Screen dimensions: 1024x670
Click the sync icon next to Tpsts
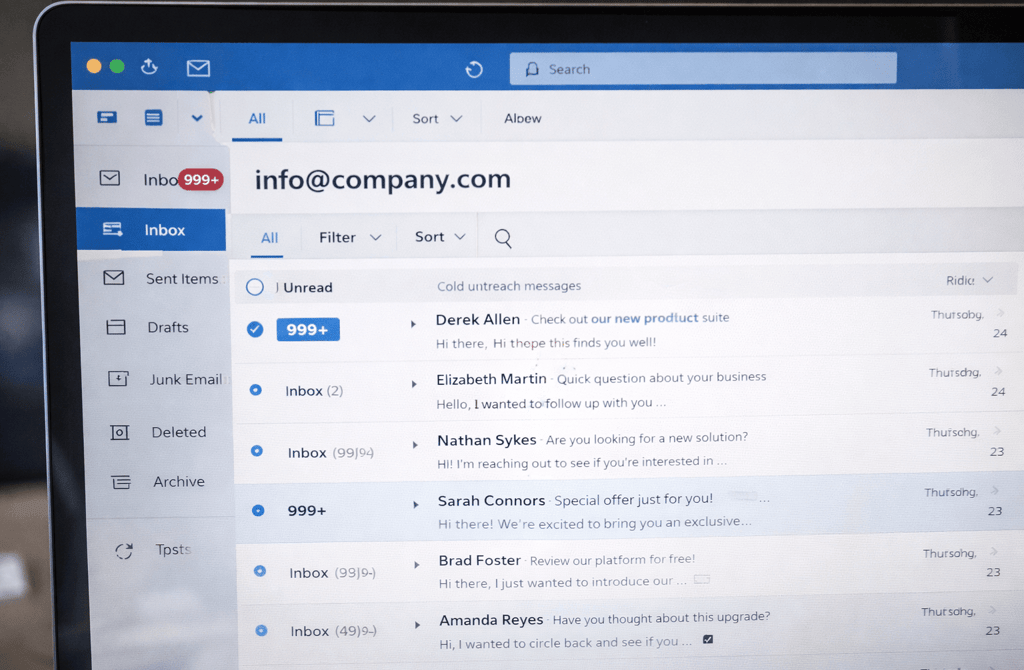(124, 549)
